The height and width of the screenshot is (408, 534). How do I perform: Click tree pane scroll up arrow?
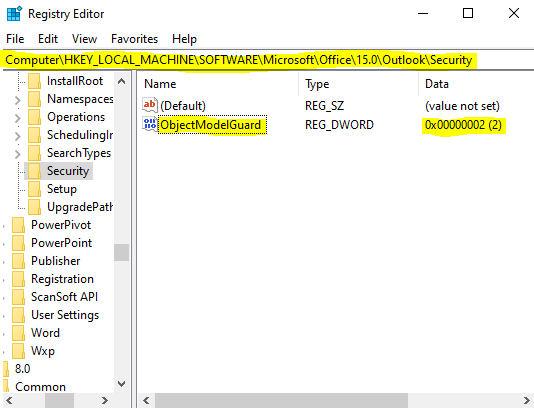122,81
